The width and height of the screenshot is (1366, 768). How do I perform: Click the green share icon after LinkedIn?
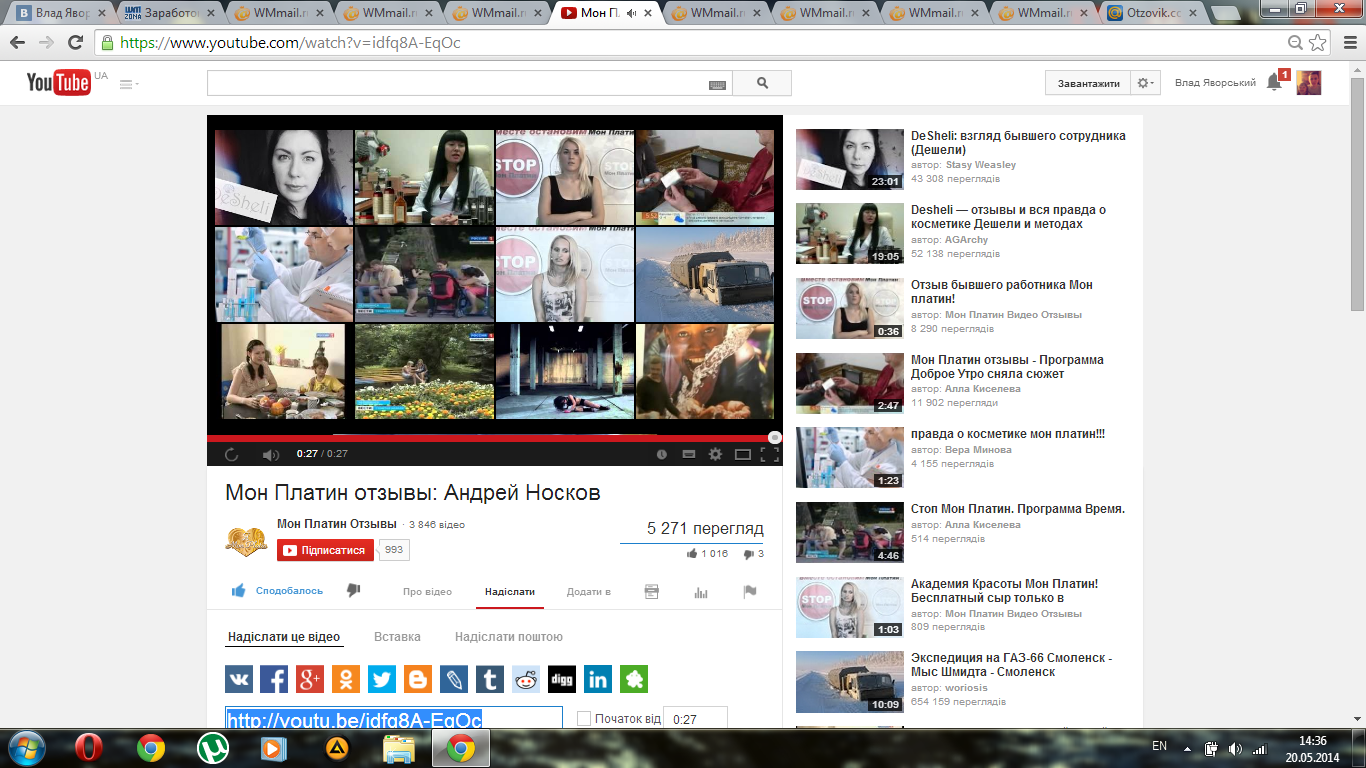[634, 679]
